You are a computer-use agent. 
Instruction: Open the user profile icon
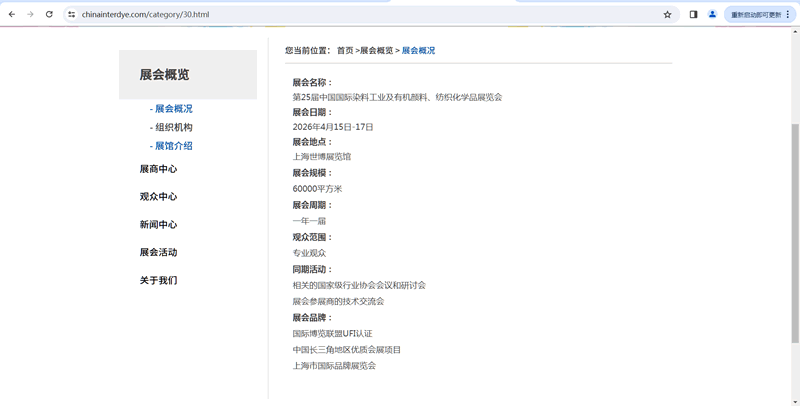pos(712,15)
